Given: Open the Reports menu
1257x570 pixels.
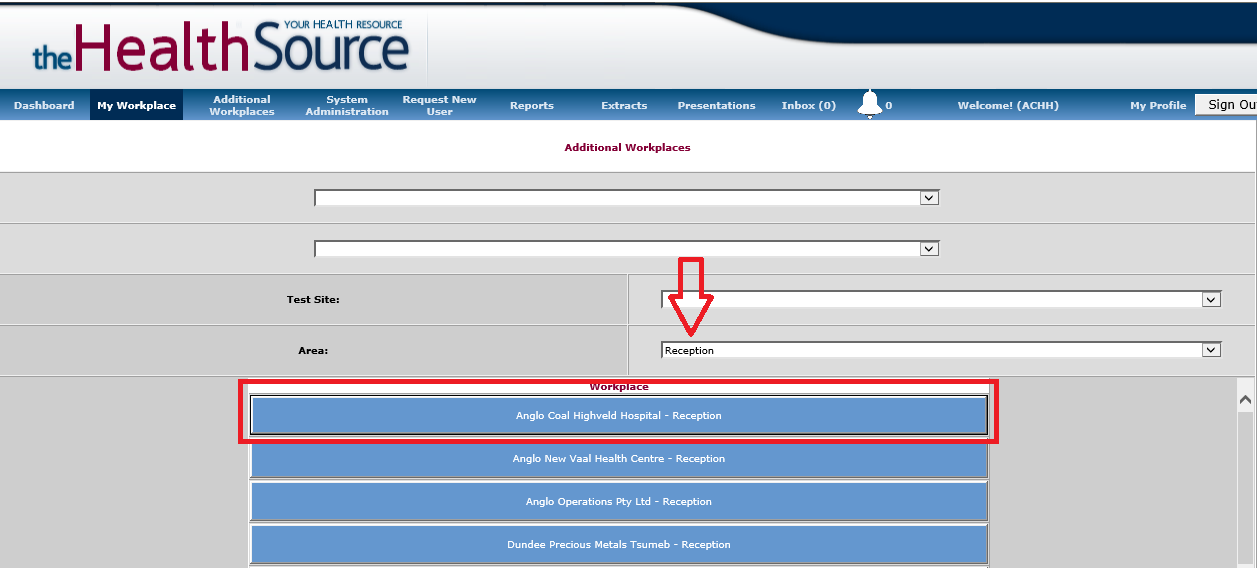Looking at the screenshot, I should pos(532,105).
